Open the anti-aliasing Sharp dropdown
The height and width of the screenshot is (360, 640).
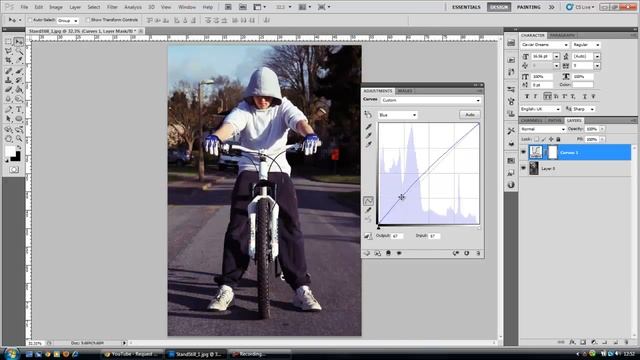[x=584, y=109]
